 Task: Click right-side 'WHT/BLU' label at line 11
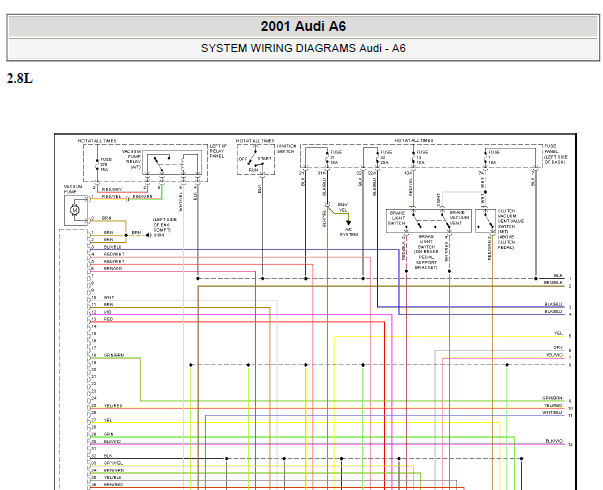(x=553, y=412)
